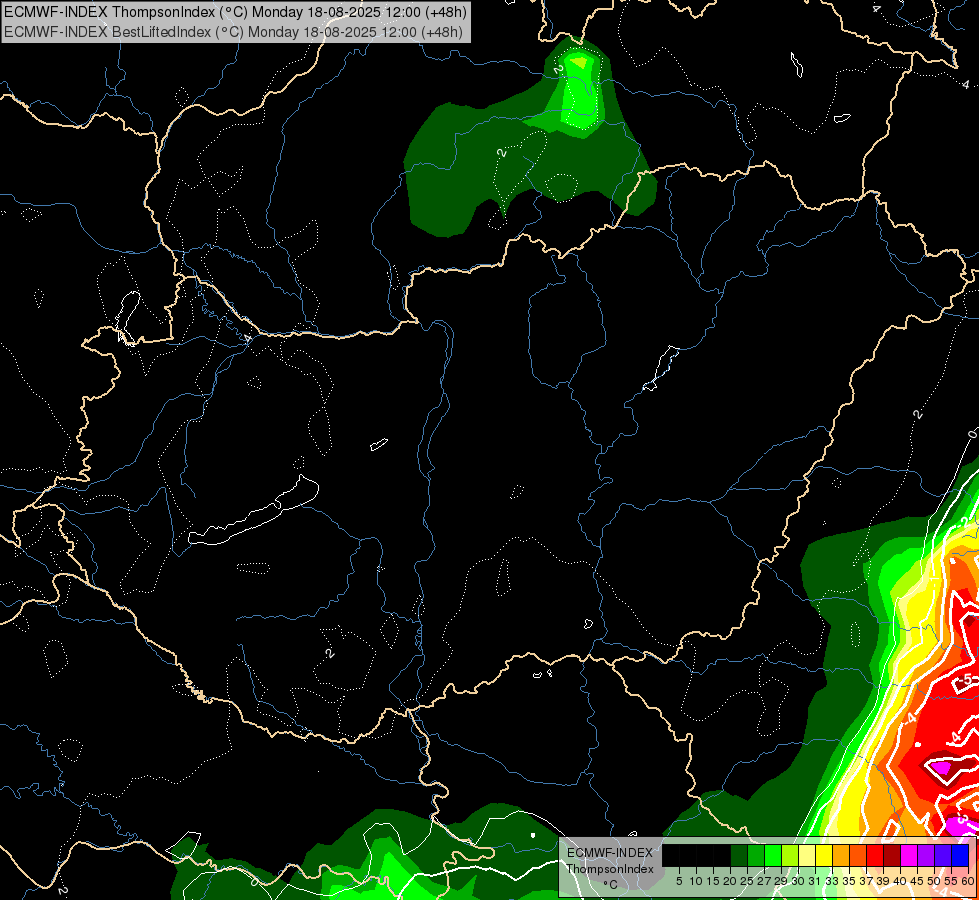Screen dimensions: 979x900
Task: Click legend tick value 20
Action: (731, 881)
